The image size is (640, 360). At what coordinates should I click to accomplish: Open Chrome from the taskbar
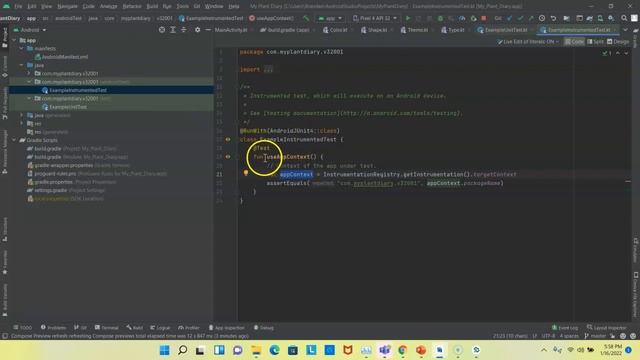pyautogui.click(x=403, y=350)
